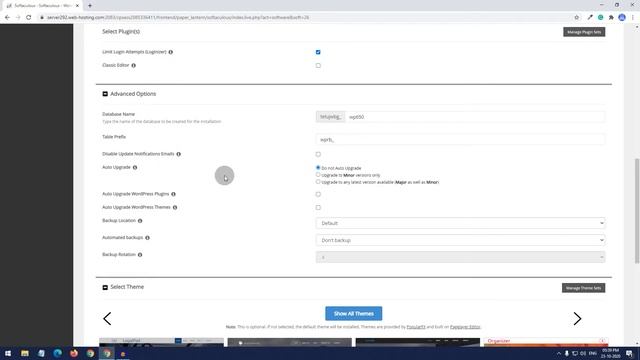
Task: Launch Microsoft Edge from the taskbar
Action: [58, 353]
